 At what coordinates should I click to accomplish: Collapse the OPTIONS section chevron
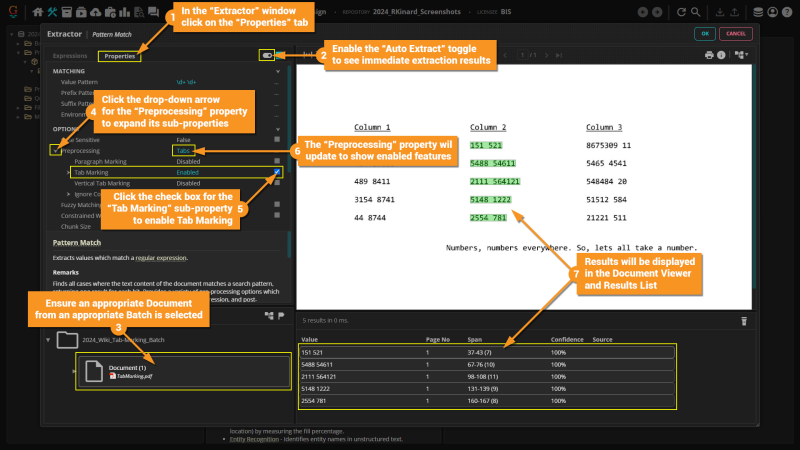point(278,129)
